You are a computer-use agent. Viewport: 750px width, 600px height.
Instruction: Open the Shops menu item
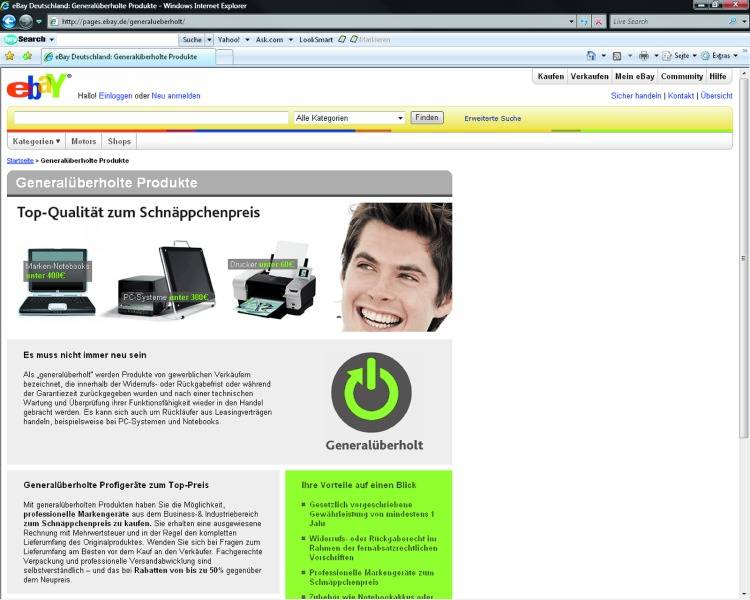(119, 141)
